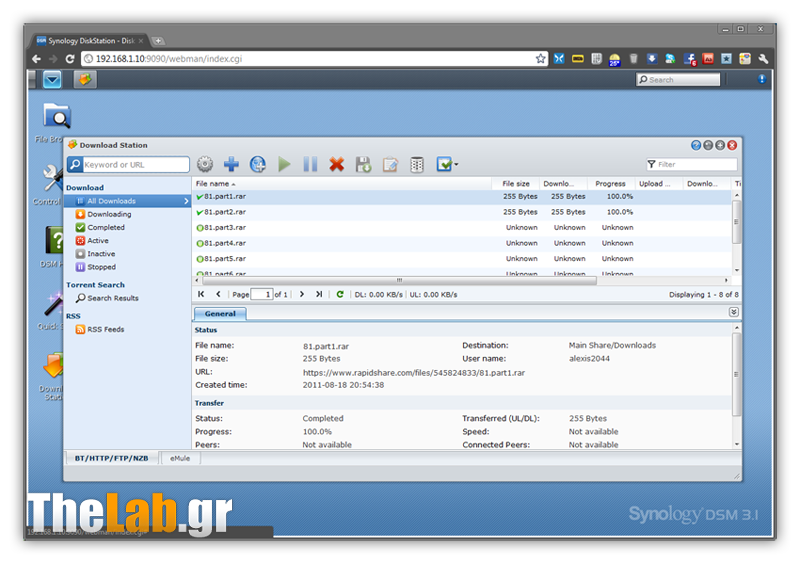
Task: Edit selected task with notepad icon
Action: click(390, 164)
